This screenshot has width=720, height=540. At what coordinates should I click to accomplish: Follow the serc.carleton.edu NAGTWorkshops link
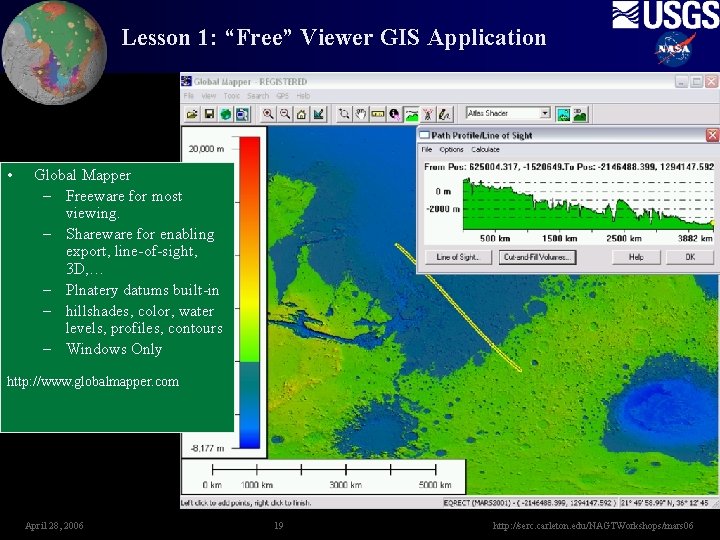coord(593,525)
